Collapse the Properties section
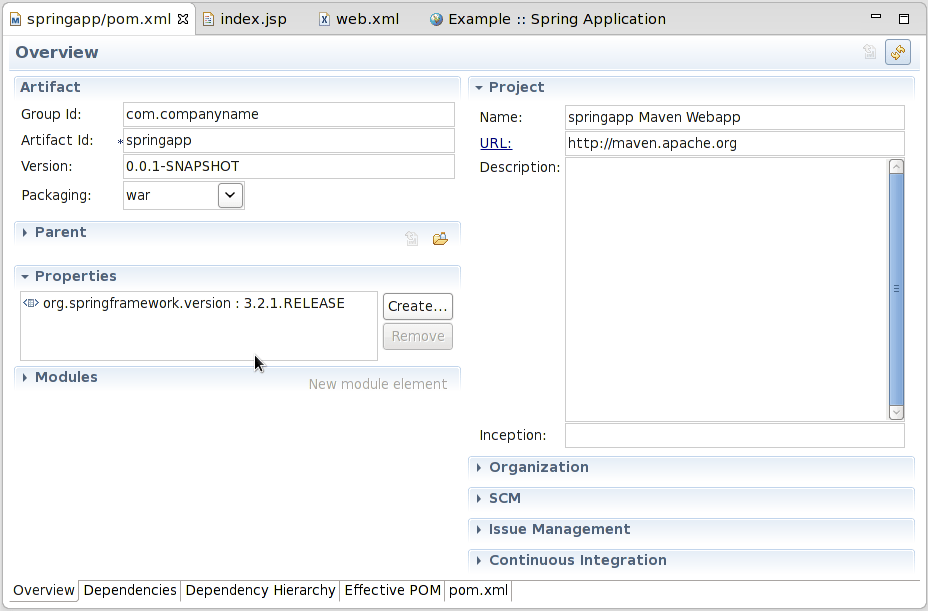Screen dimensions: 928x611 (x=24, y=276)
